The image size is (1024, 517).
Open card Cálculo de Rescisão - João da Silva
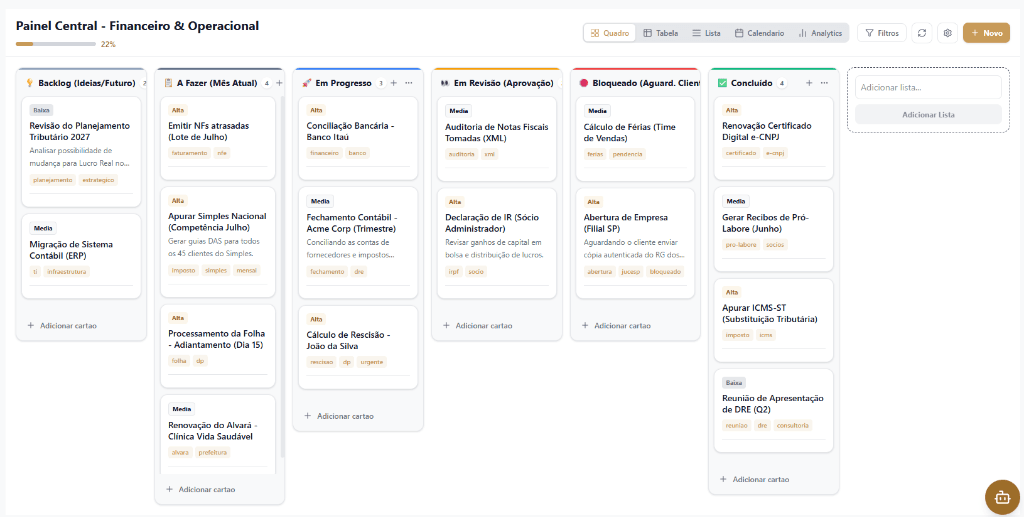tap(359, 347)
